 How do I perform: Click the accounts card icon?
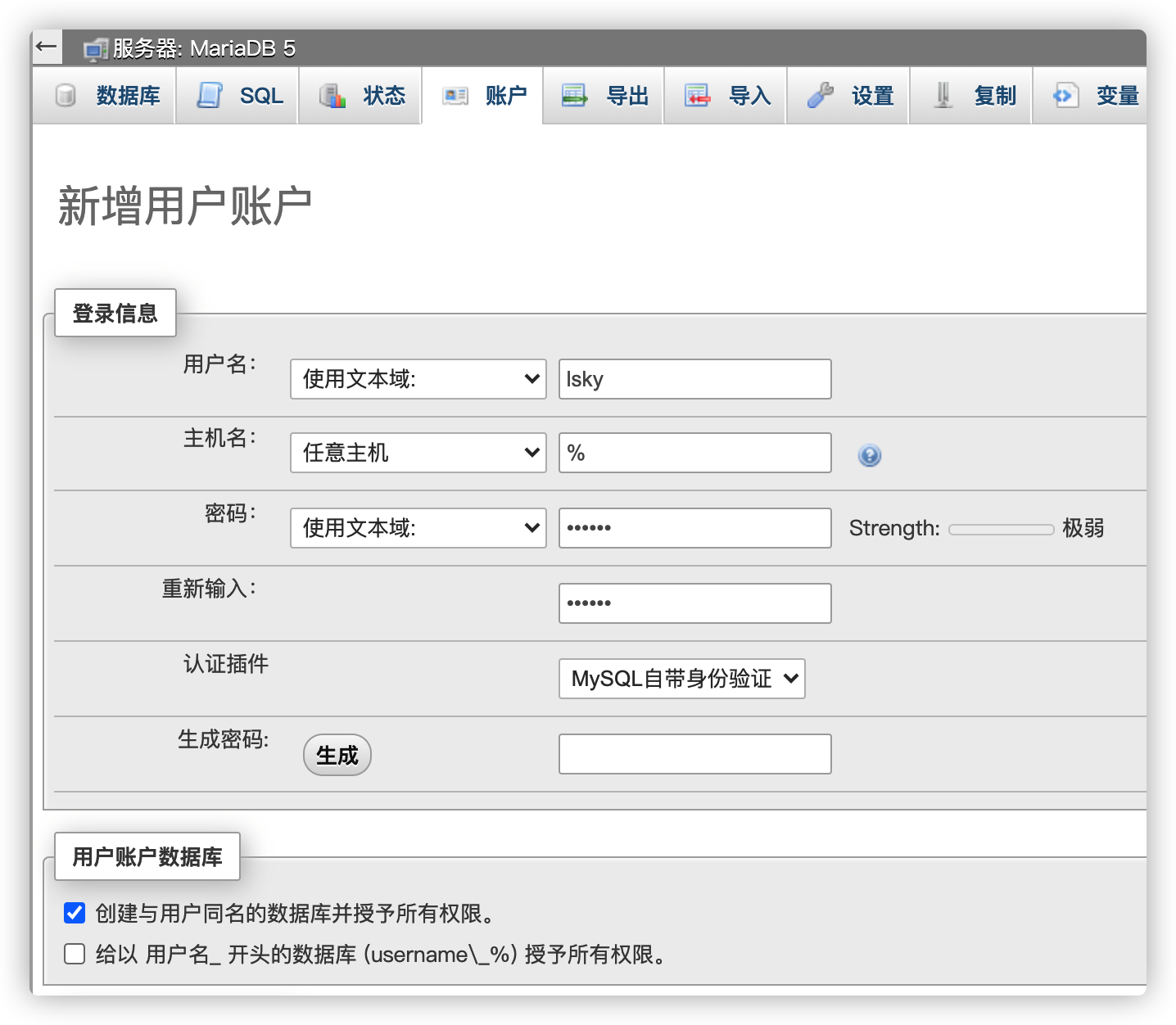455,96
